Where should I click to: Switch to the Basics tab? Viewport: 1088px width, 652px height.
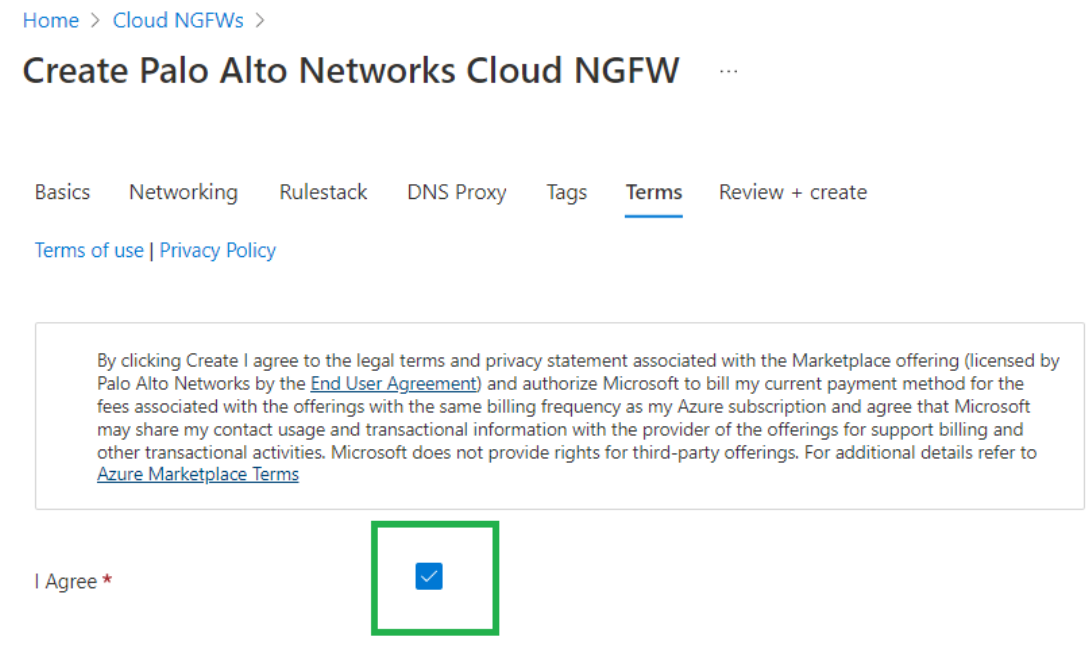[x=62, y=192]
